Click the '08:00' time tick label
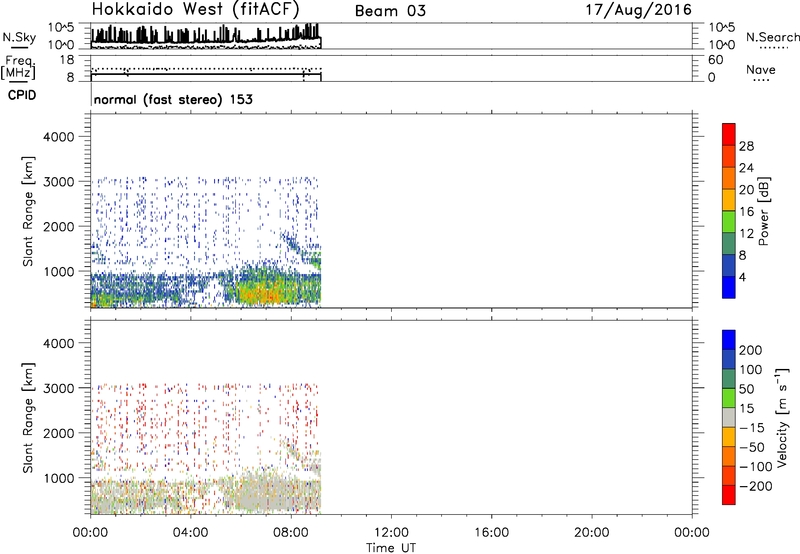Screen dimensions: 800x554 point(291,533)
